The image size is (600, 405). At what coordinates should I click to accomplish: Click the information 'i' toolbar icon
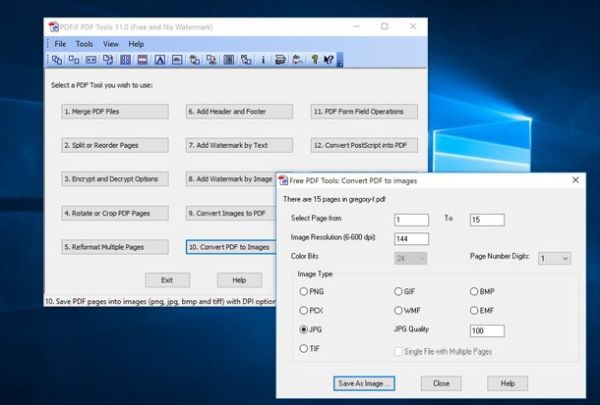[x=263, y=61]
